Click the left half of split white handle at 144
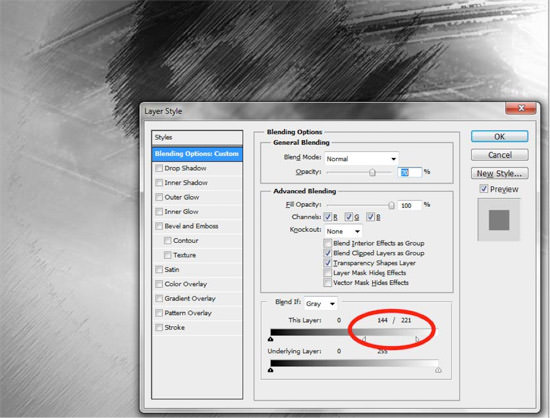The height and width of the screenshot is (418, 550). click(364, 339)
